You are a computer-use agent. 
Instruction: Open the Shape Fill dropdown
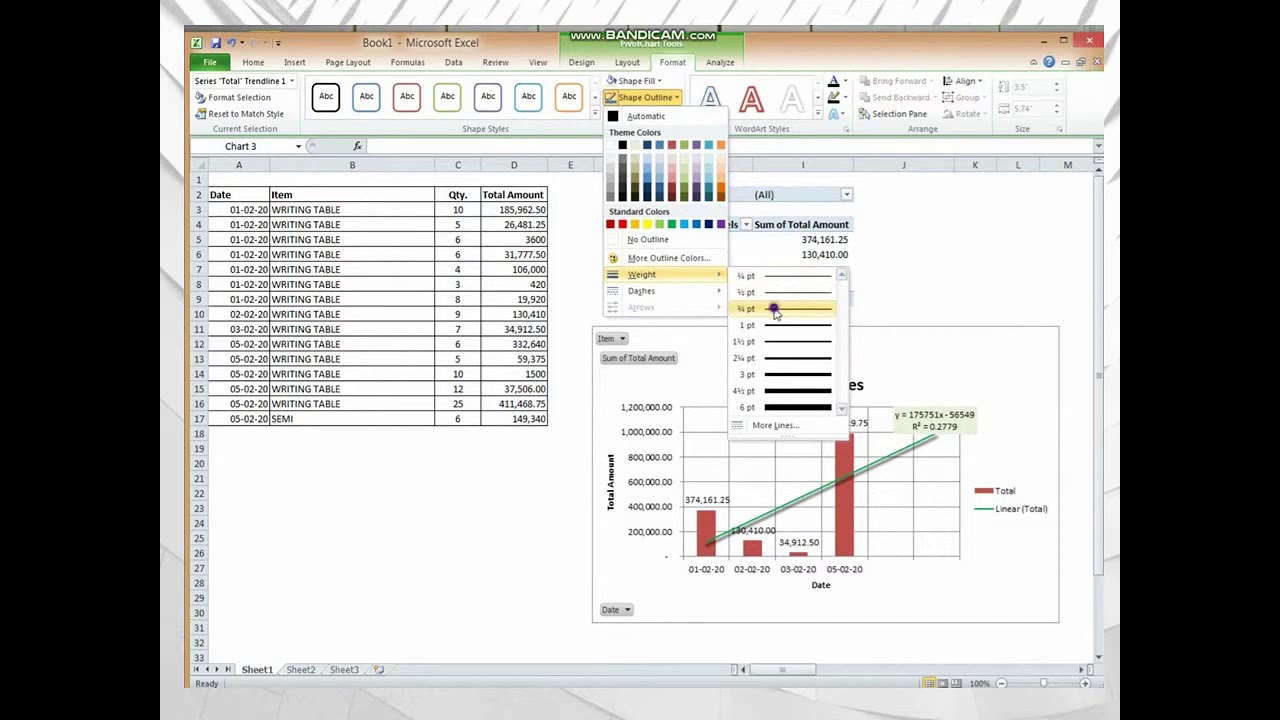pyautogui.click(x=634, y=81)
